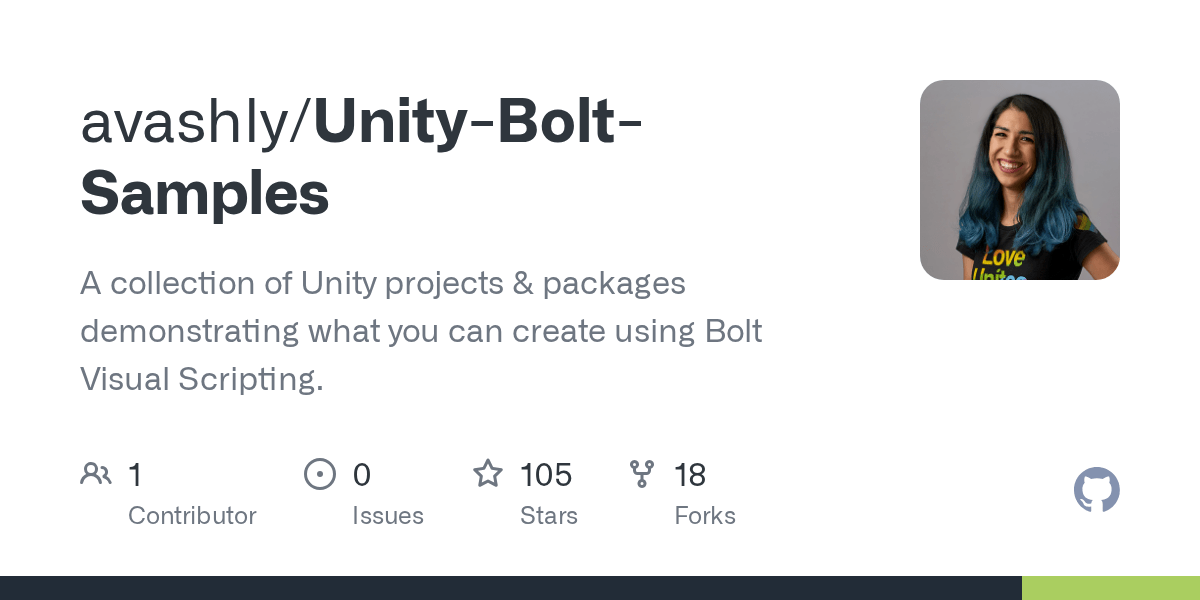Click the word "Samples" in the title
The image size is (1200, 600).
click(205, 193)
